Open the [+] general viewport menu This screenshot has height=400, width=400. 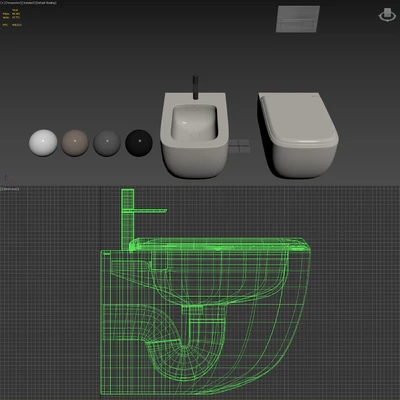click(x=2, y=3)
